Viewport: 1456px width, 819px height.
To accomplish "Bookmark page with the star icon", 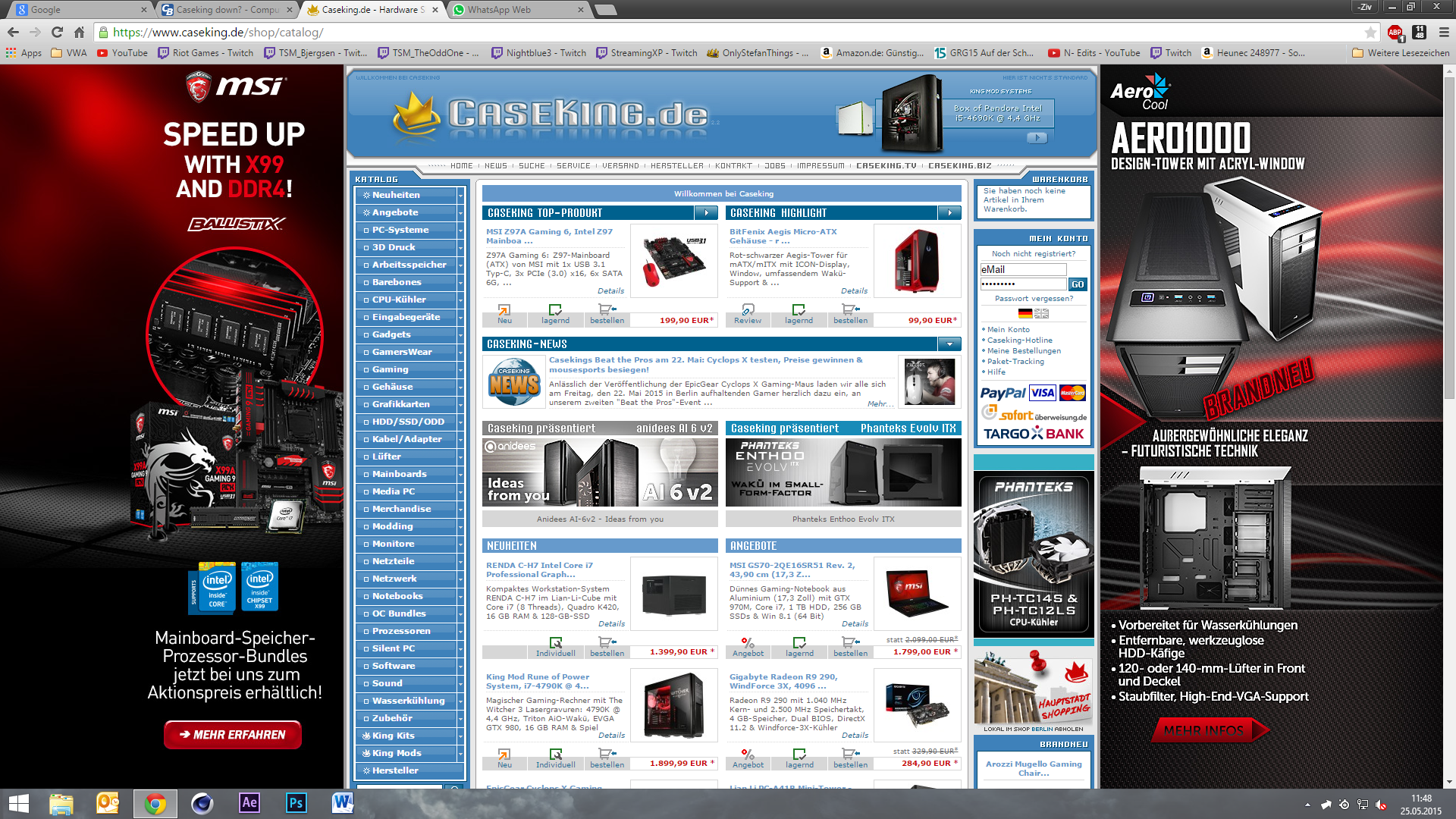I will click(1370, 32).
